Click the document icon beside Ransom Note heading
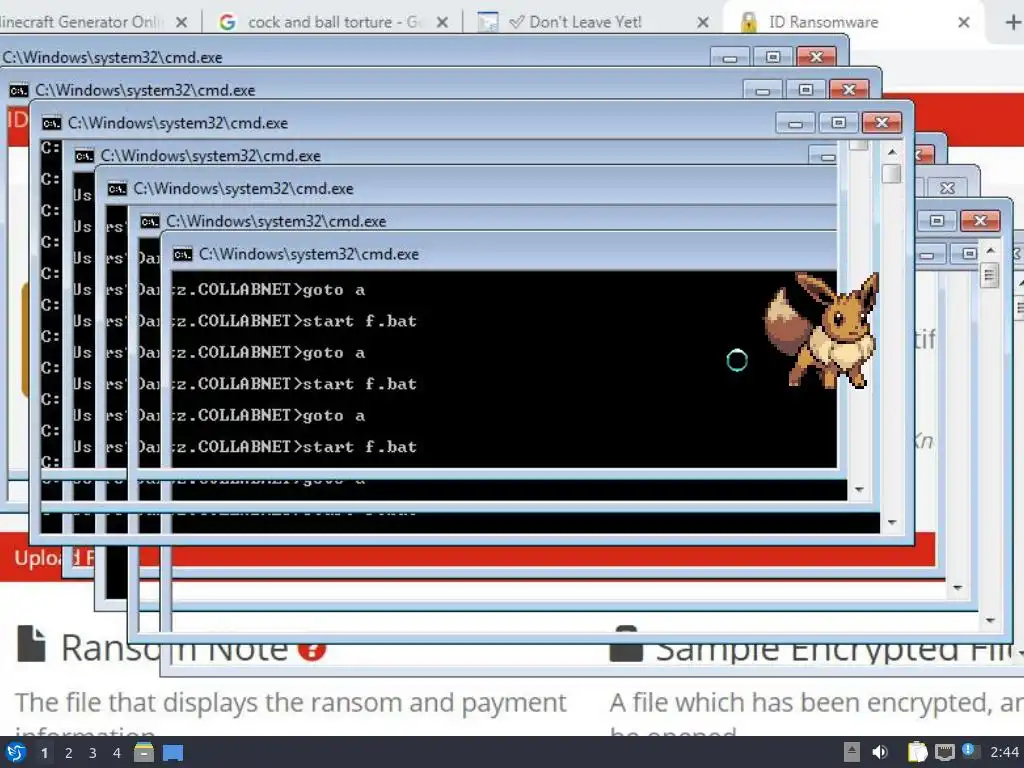The width and height of the screenshot is (1024, 768). point(31,644)
